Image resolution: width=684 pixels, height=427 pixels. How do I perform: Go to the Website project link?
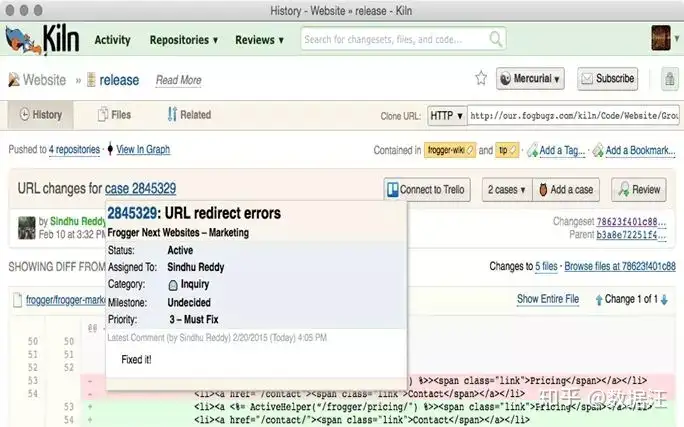click(x=44, y=80)
